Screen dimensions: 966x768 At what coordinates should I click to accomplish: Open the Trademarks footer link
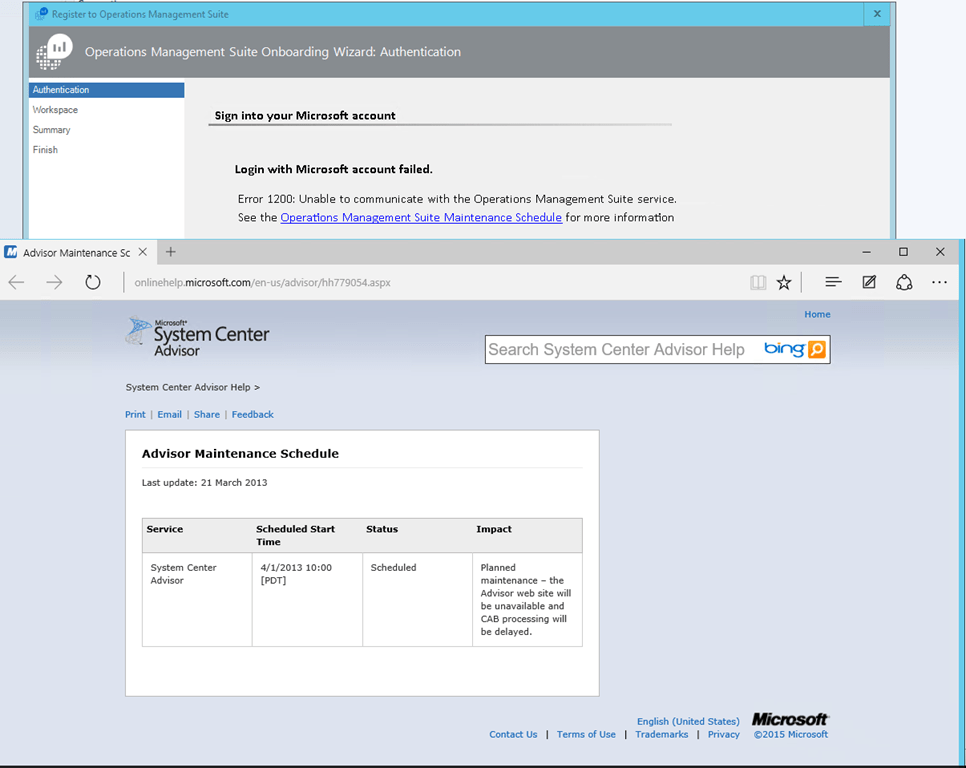[x=662, y=734]
